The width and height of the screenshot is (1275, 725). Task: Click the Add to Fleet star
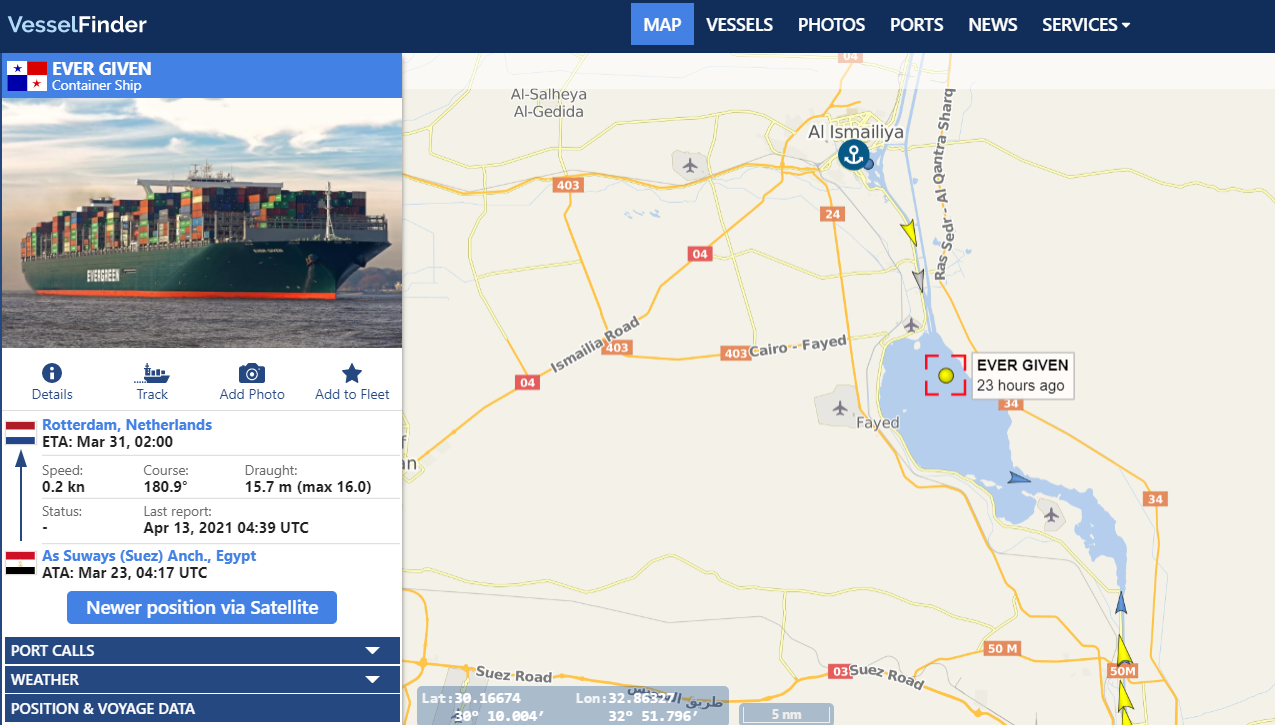click(352, 374)
